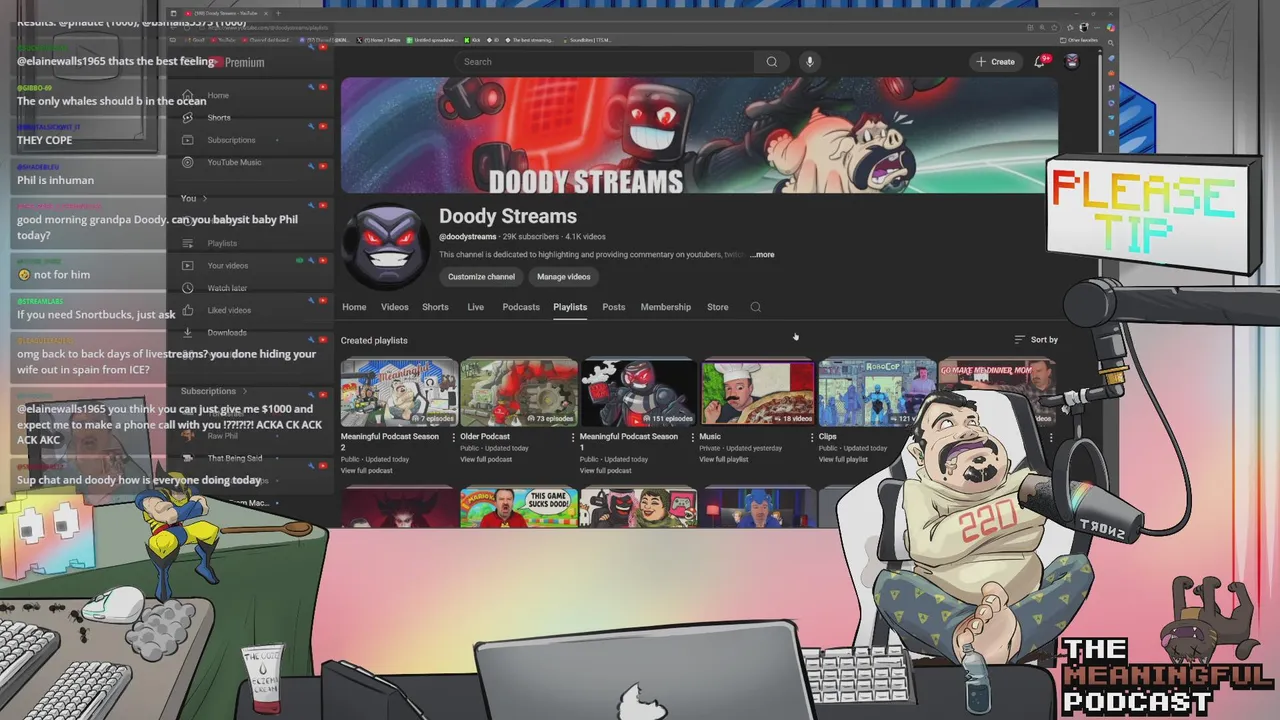Open the Older Podcast thumbnail with 73 episodes
The image size is (1280, 720).
tap(518, 394)
